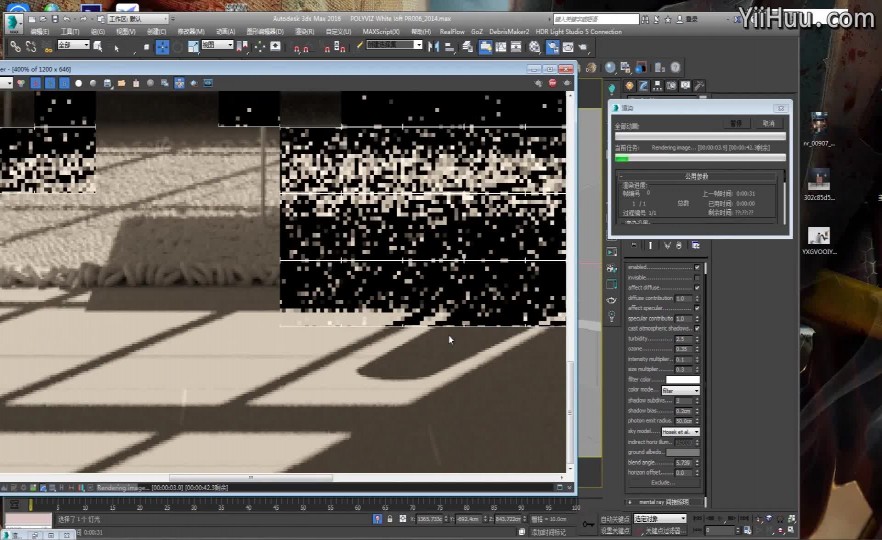The height and width of the screenshot is (540, 882).
Task: Click the gray ground albedo swatch
Action: 683,452
